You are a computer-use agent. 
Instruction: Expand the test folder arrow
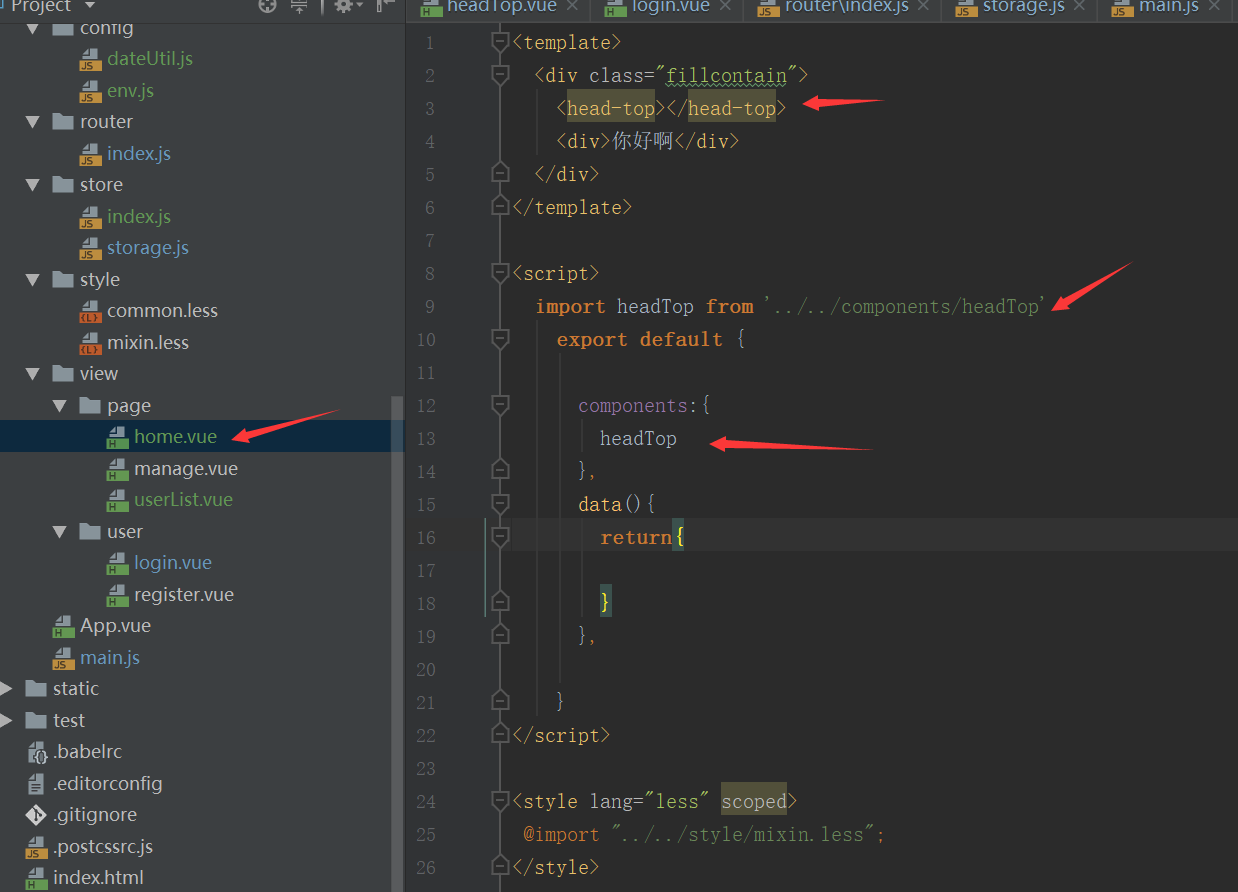point(7,721)
